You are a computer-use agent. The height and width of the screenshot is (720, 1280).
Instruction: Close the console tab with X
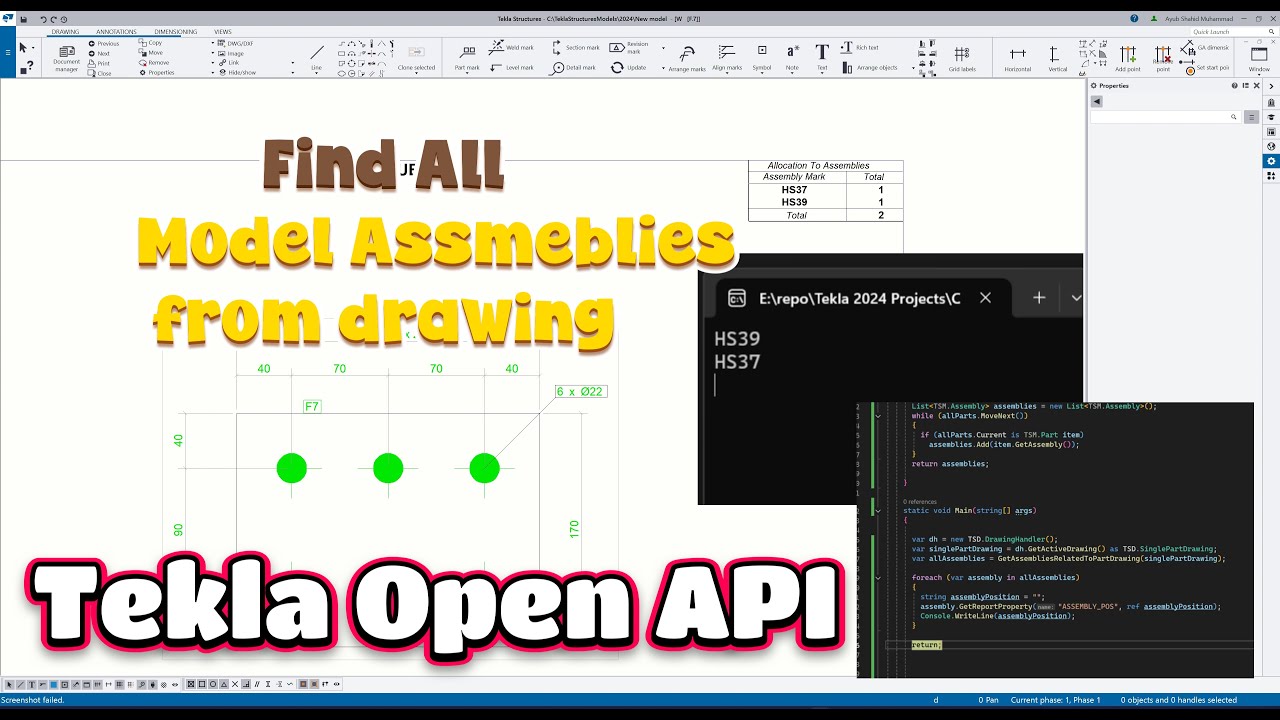click(x=985, y=297)
